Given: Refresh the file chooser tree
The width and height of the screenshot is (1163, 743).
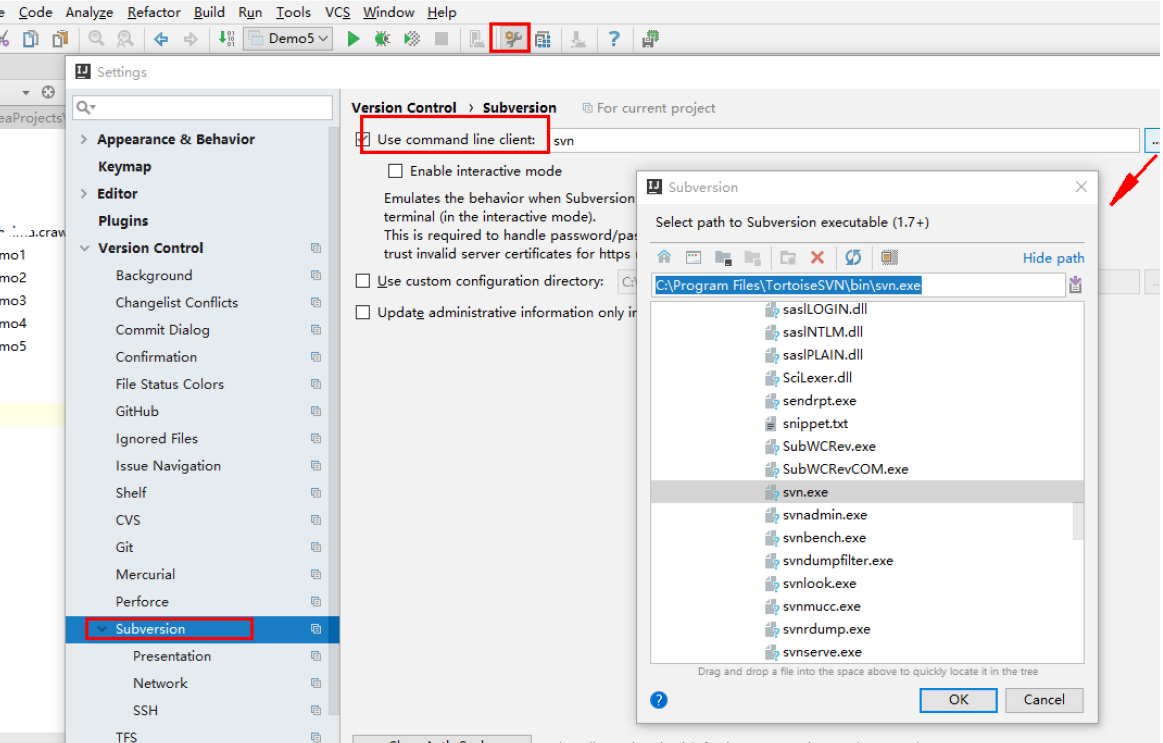Looking at the screenshot, I should point(853,257).
